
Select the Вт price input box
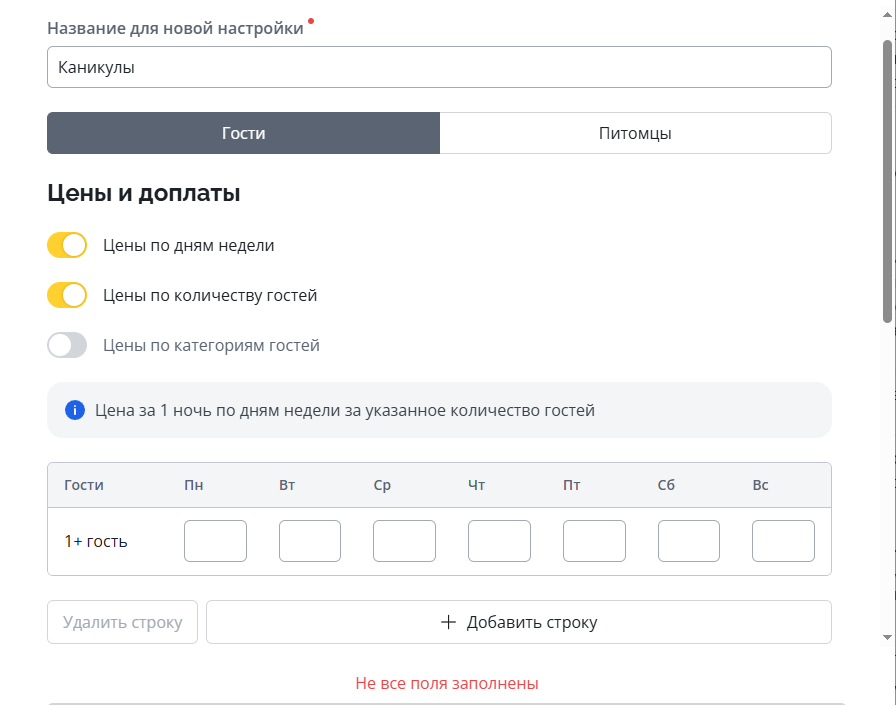(x=310, y=541)
